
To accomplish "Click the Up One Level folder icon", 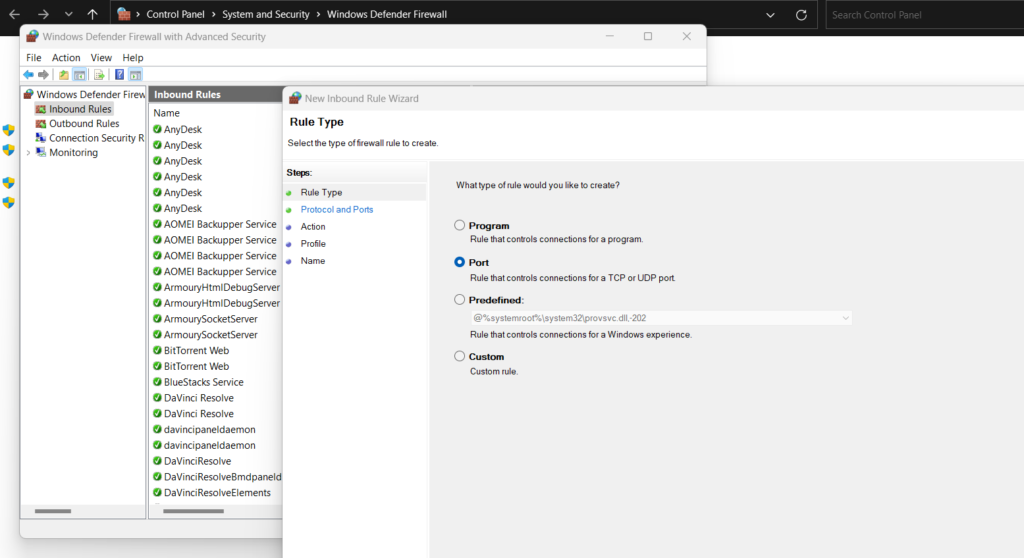I will (63, 74).
